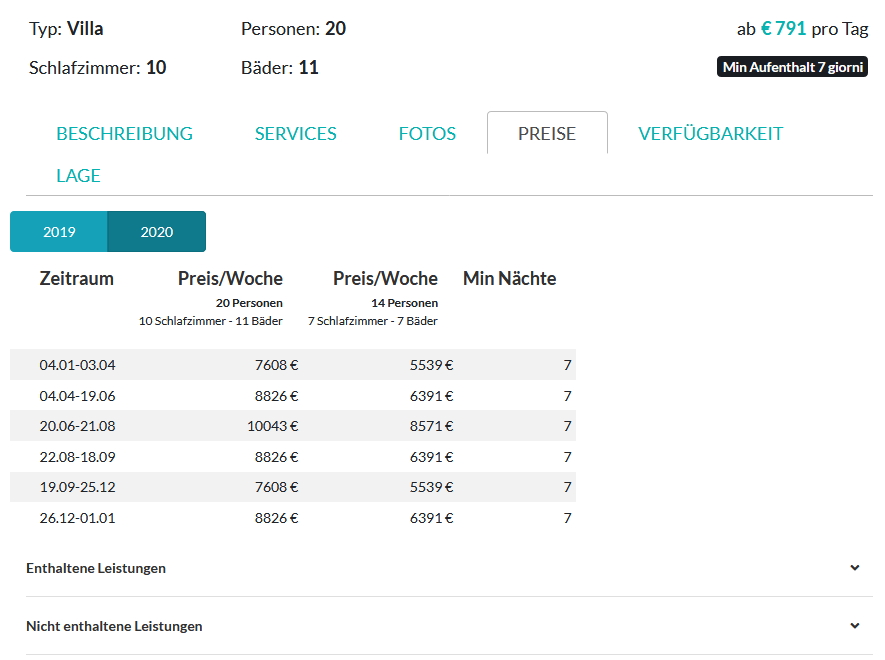
Task: Select the 04.01-03.04 price row
Action: 293,365
